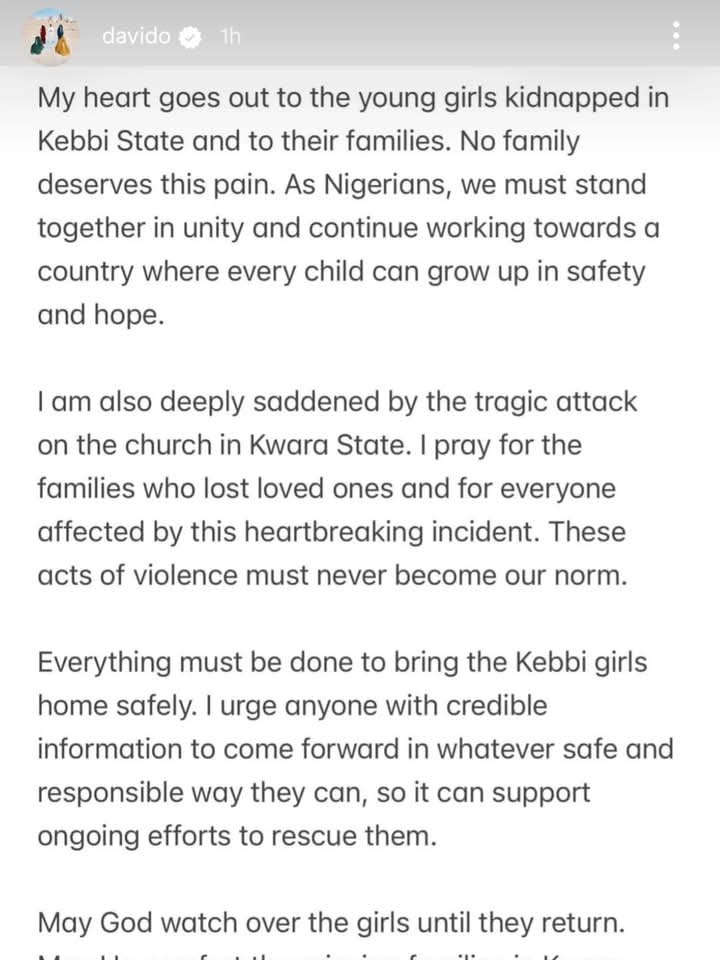Click the verified badge beside davido
The height and width of the screenshot is (960, 720).
189,38
